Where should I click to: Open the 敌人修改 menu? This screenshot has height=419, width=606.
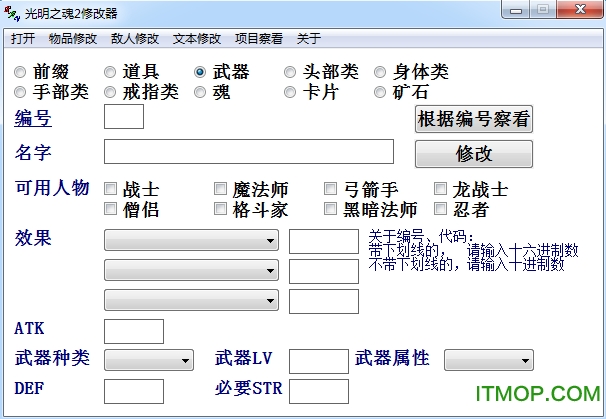coord(134,39)
